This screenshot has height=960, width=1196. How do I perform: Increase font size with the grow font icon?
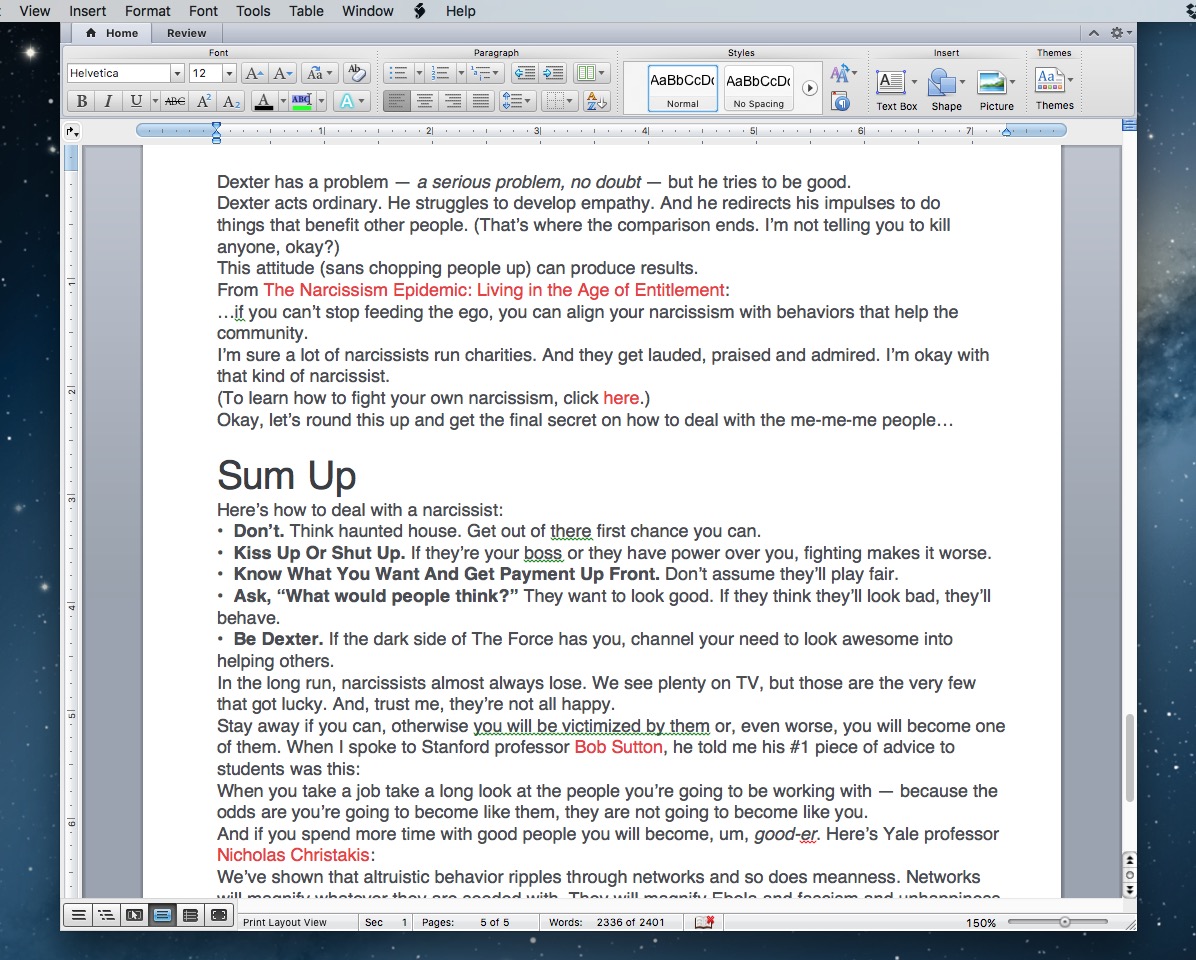click(253, 73)
